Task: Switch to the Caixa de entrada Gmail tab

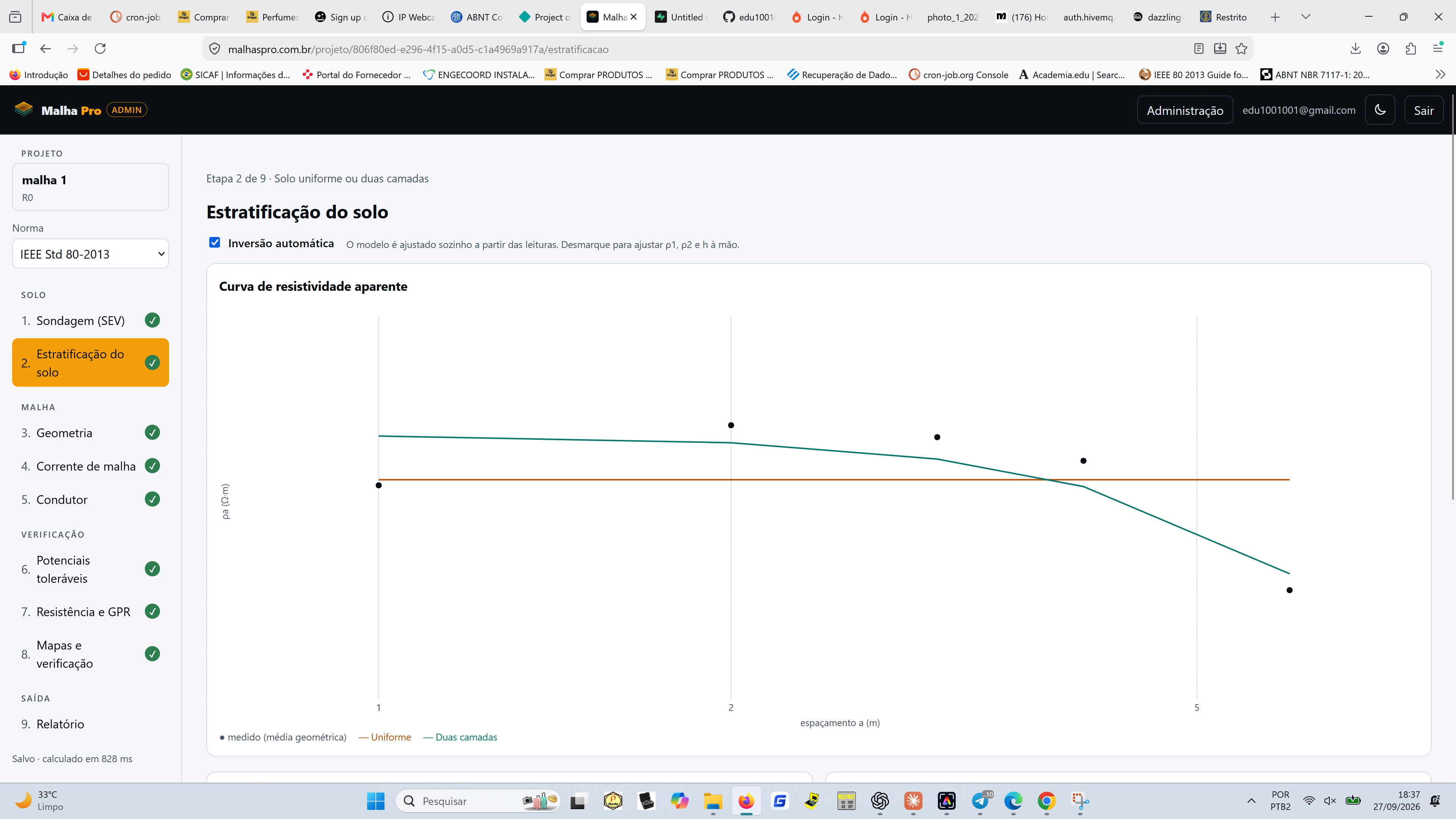Action: [x=67, y=17]
